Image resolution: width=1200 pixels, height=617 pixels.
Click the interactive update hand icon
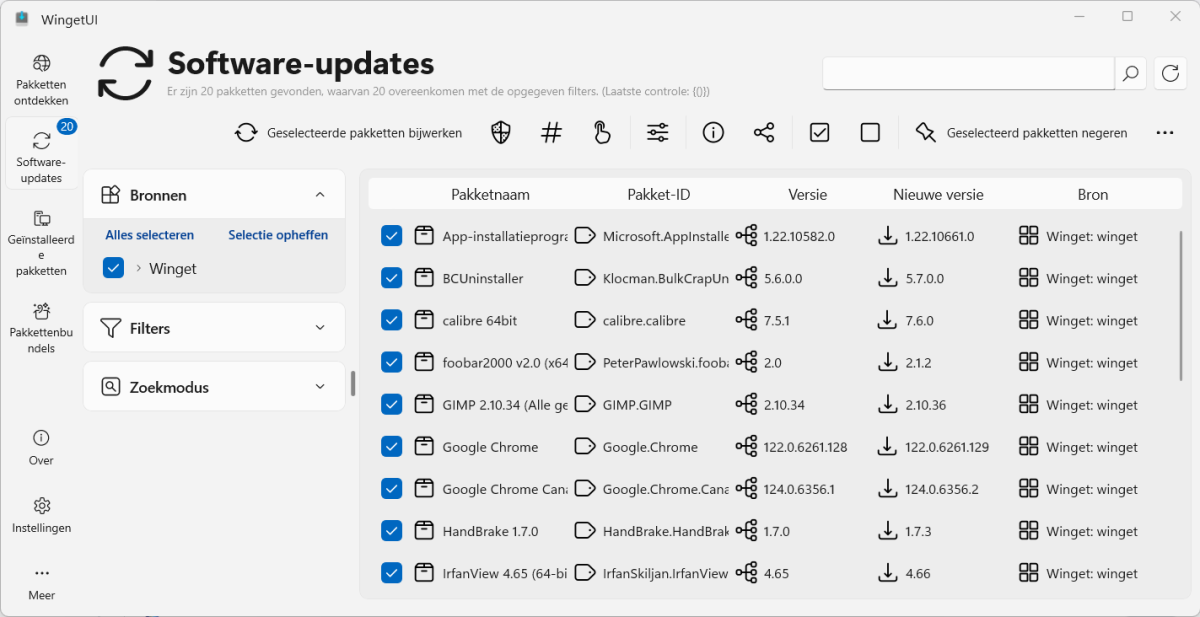(602, 133)
